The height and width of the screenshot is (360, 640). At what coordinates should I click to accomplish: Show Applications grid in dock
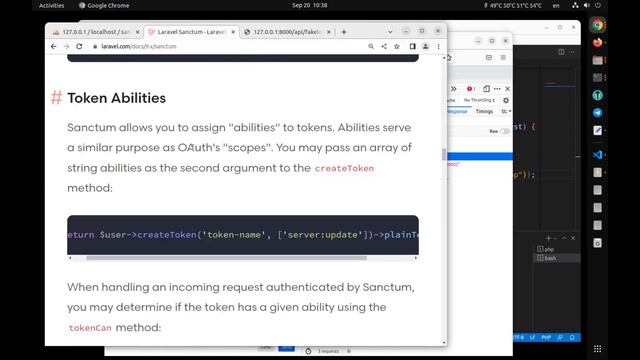click(x=598, y=349)
